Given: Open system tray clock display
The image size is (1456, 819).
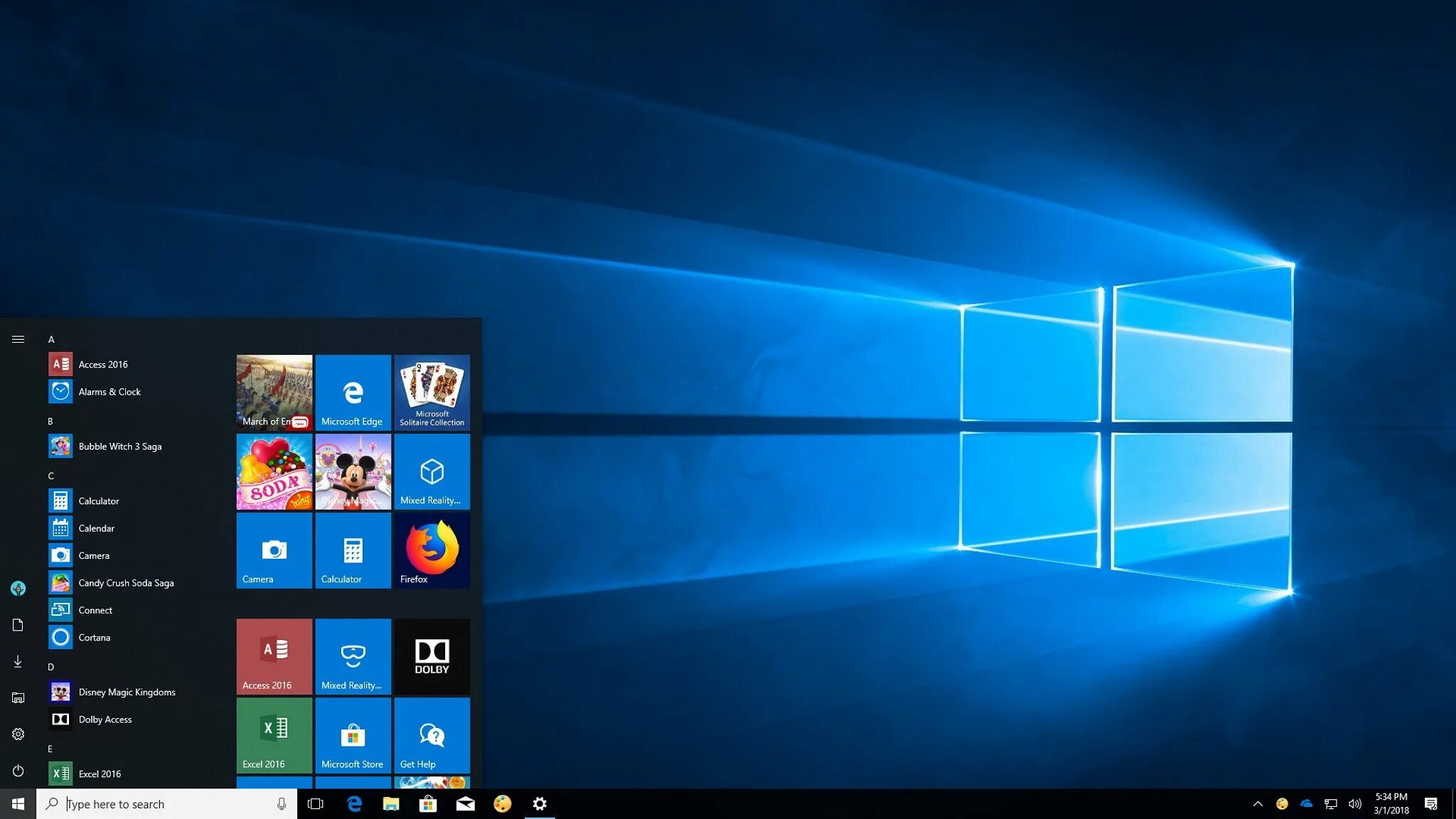Looking at the screenshot, I should point(1391,803).
